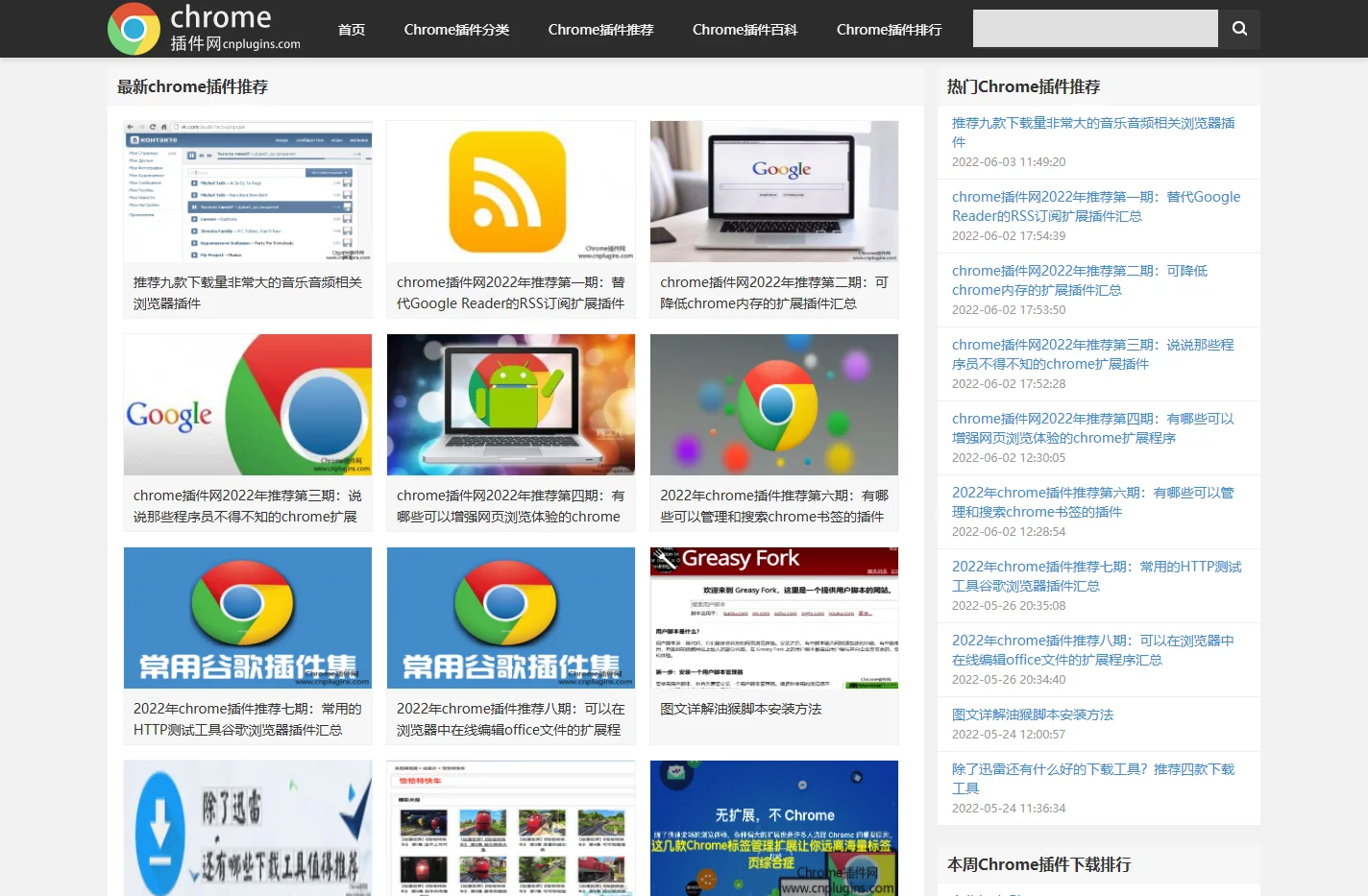
Task: Click the date 2022-05-26 20:35:08
Action: coord(1009,606)
